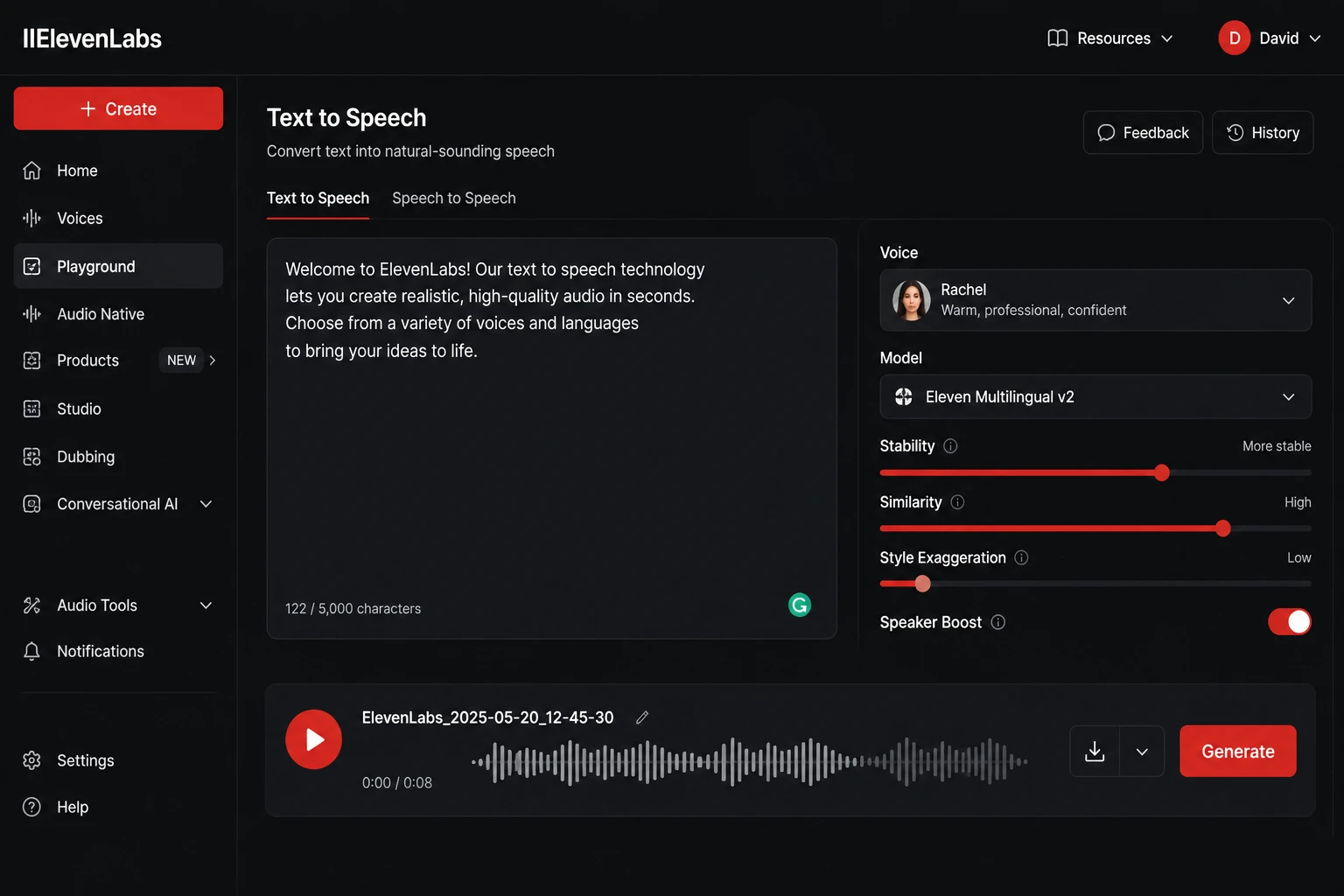The image size is (1344, 896).
Task: Click the Products sidebar icon
Action: click(x=32, y=360)
